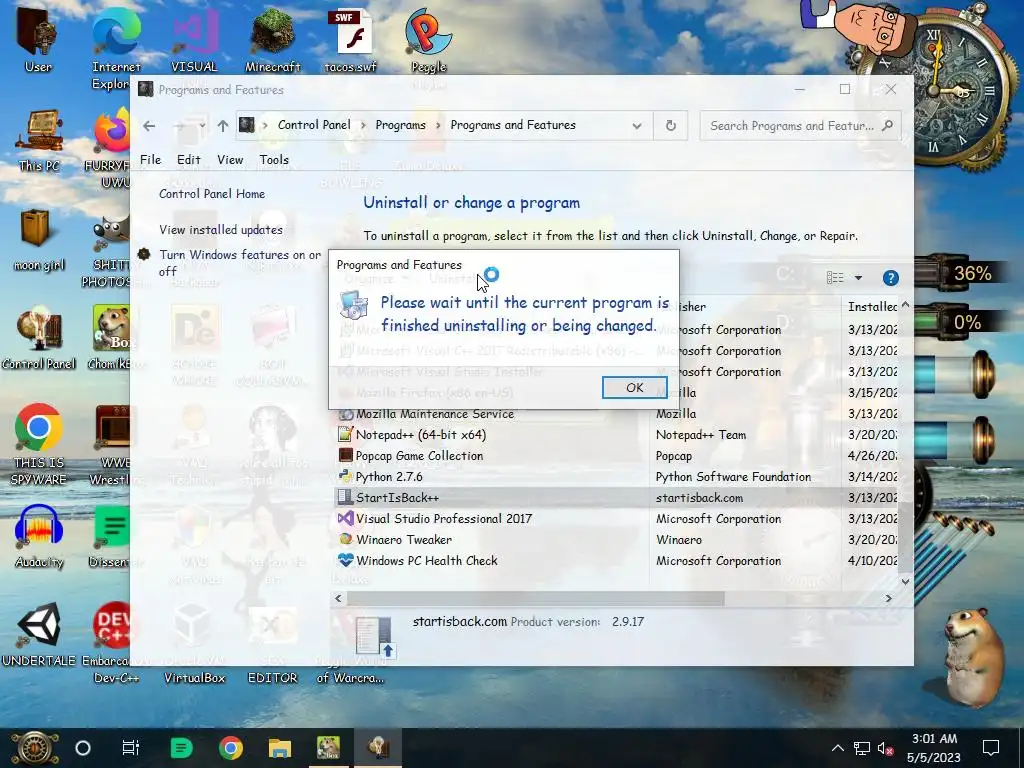Screen dimensions: 1024x768
Task: Click the muted volume tray icon
Action: click(x=886, y=748)
